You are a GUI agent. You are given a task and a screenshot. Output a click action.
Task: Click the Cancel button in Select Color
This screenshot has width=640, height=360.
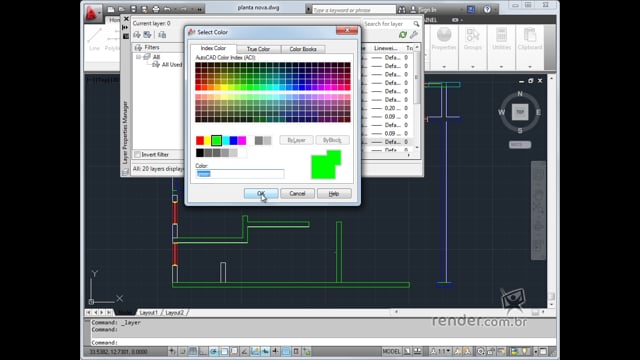pos(297,193)
